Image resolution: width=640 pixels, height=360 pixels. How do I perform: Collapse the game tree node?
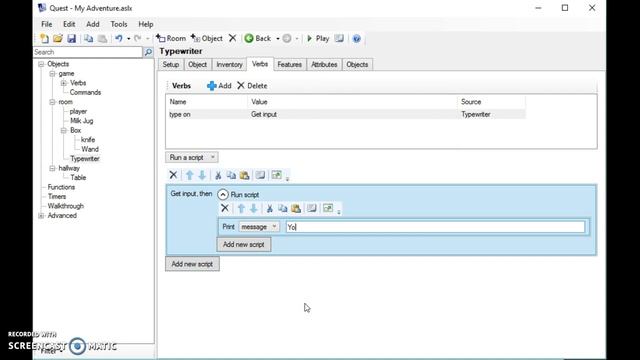tap(52, 73)
